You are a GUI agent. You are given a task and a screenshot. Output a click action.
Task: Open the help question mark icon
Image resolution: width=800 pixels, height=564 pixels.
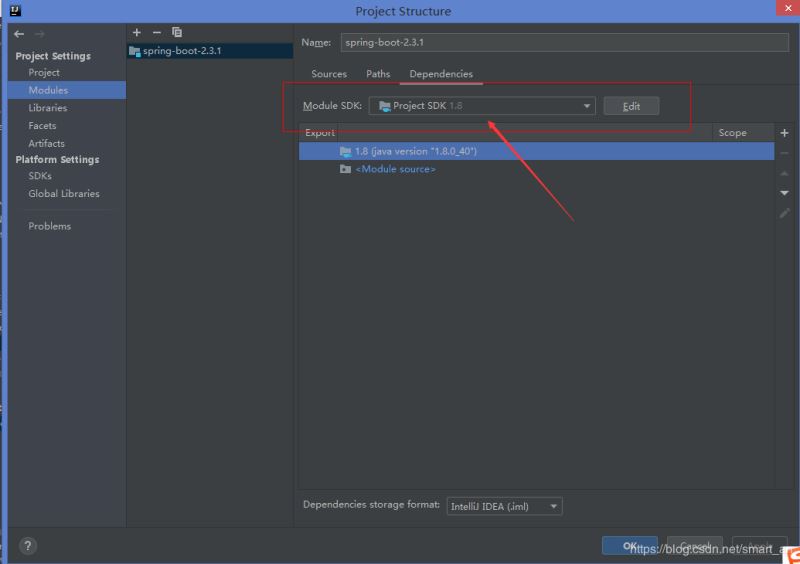point(28,546)
